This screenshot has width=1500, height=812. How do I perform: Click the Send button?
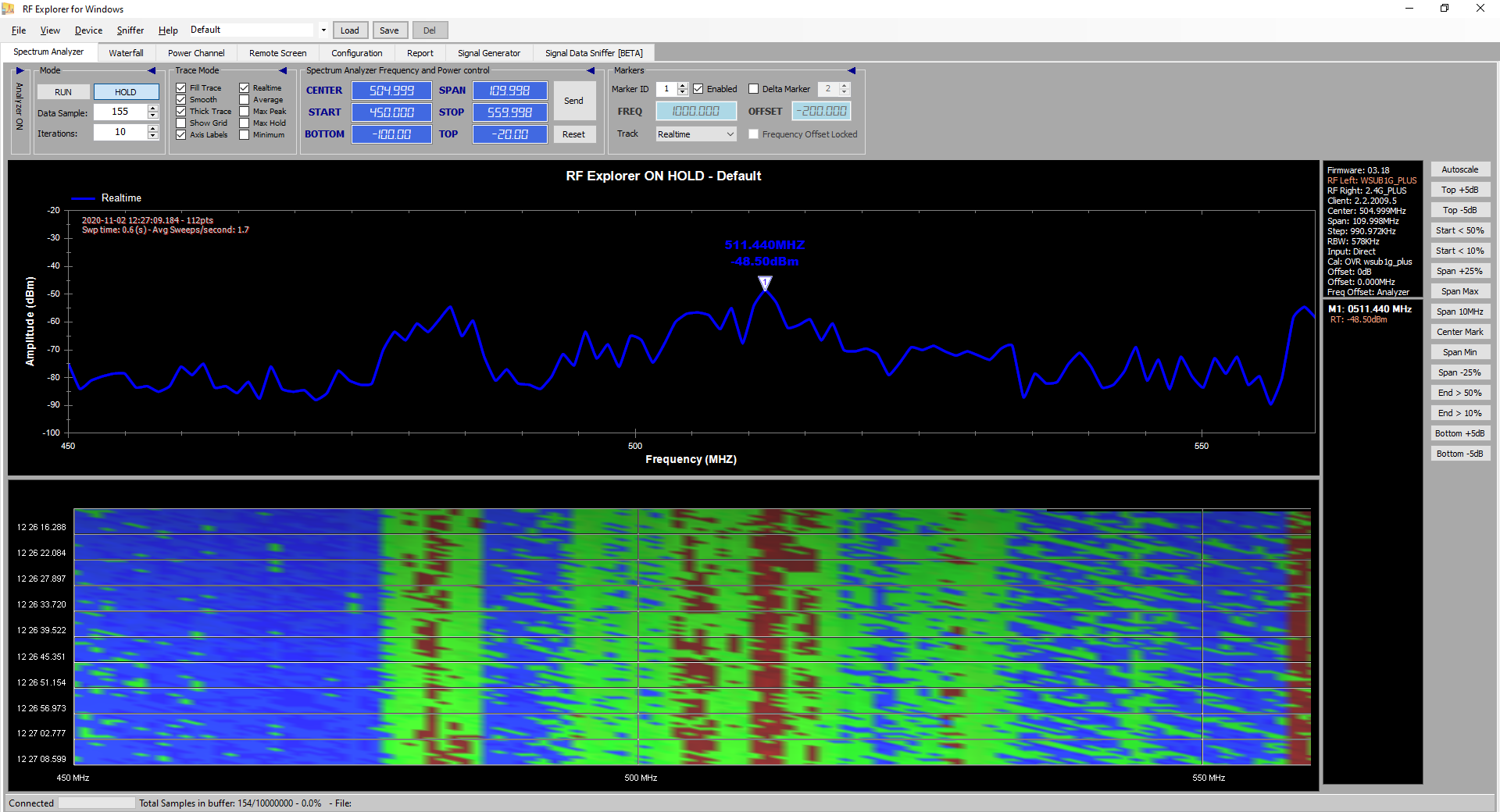[x=573, y=101]
